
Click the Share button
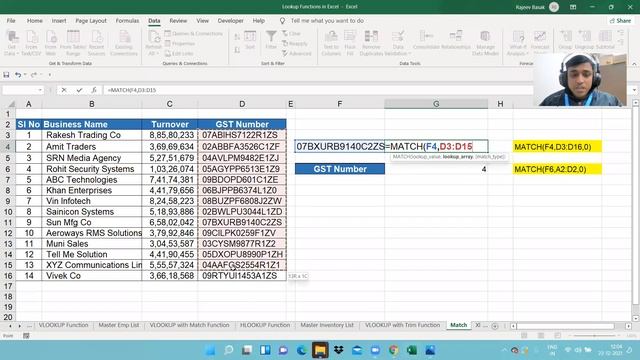coord(620,20)
